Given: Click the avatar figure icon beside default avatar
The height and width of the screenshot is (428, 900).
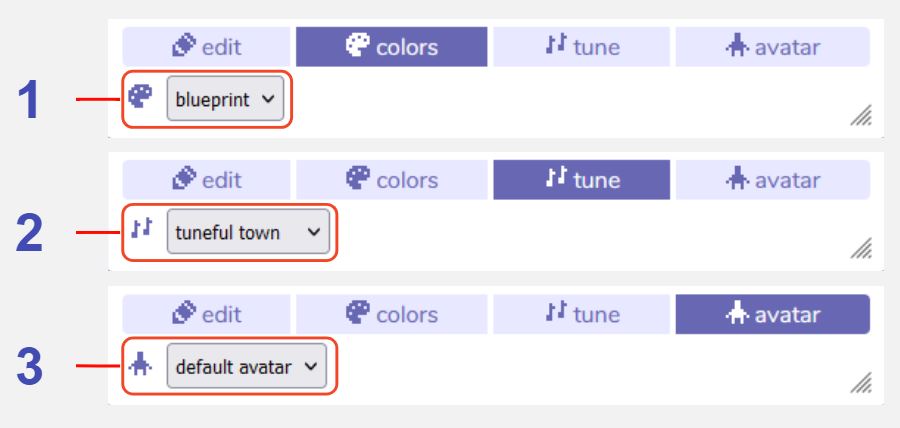Looking at the screenshot, I should 141,366.
